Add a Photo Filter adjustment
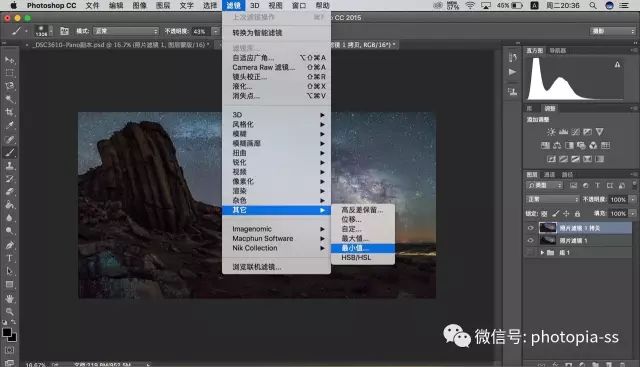 [581, 145]
